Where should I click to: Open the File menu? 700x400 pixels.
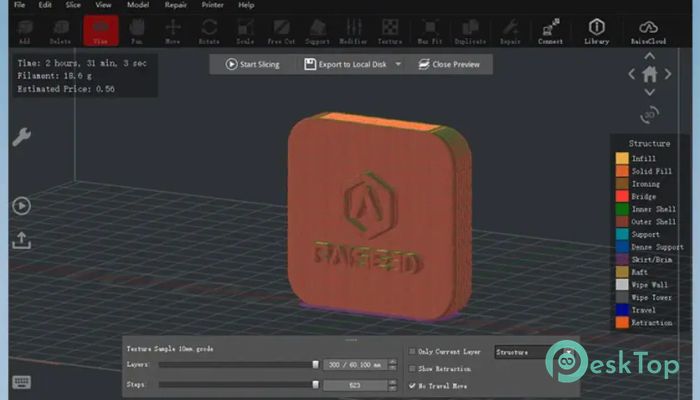tap(20, 5)
